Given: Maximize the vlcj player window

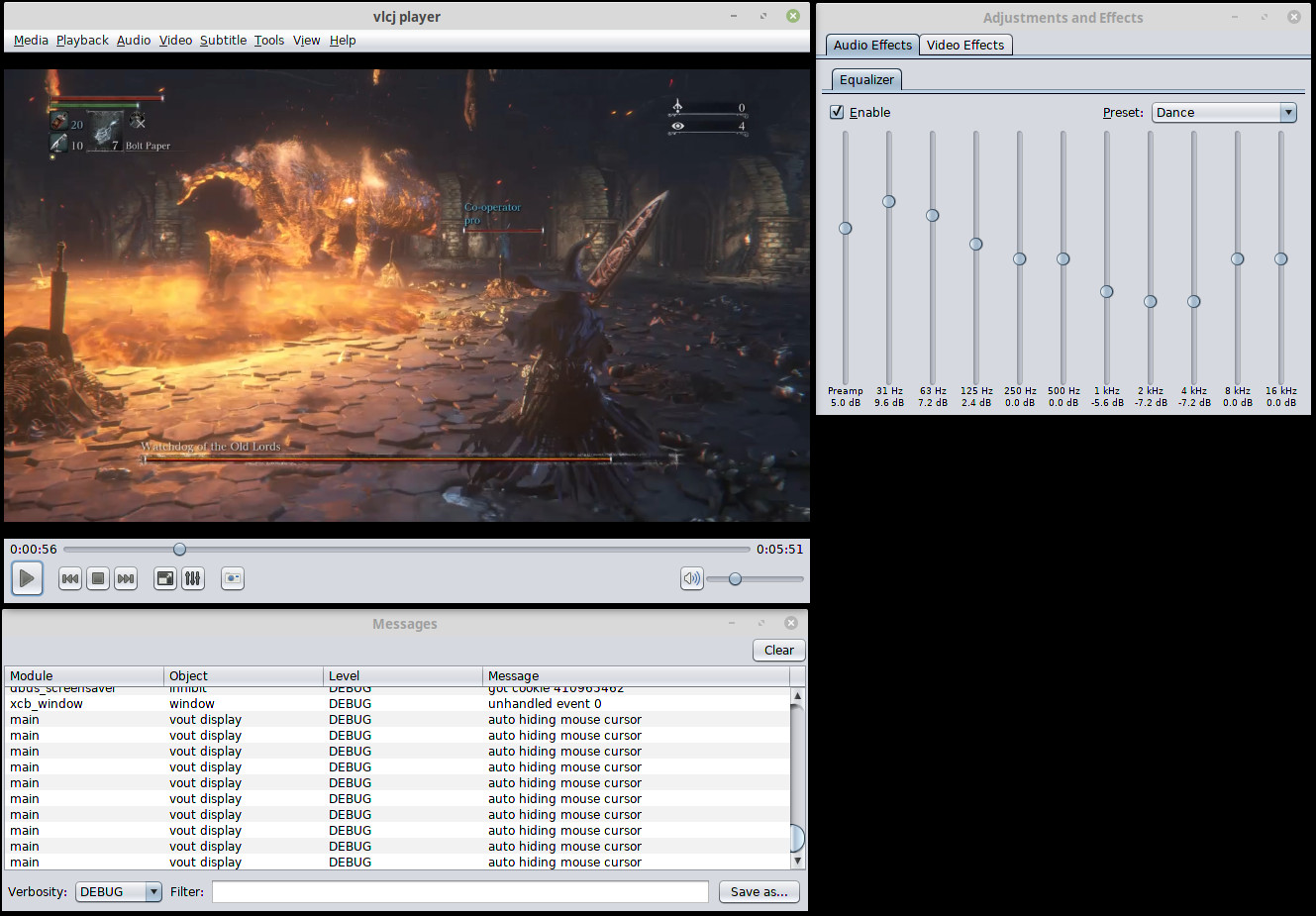Looking at the screenshot, I should (x=763, y=16).
